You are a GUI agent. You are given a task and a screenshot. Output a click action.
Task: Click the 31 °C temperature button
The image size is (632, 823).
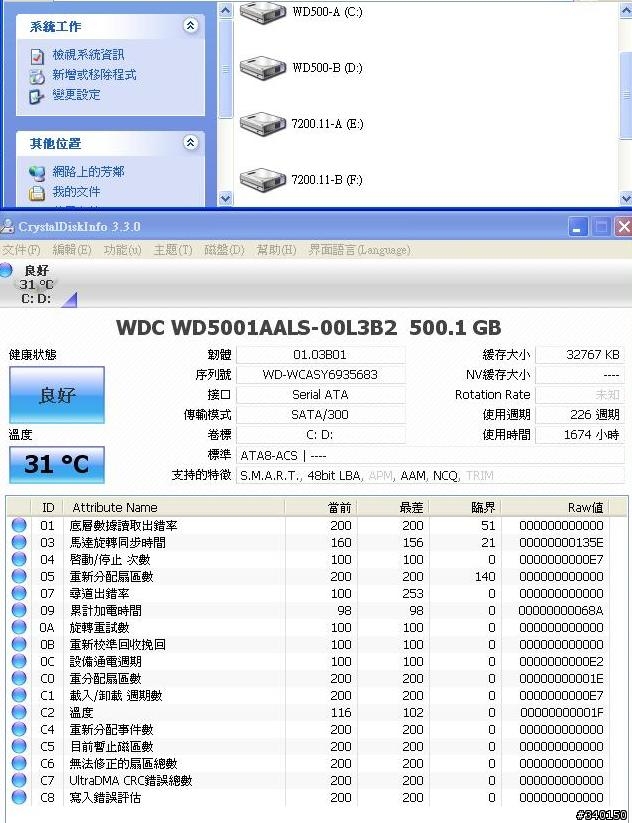pos(57,465)
